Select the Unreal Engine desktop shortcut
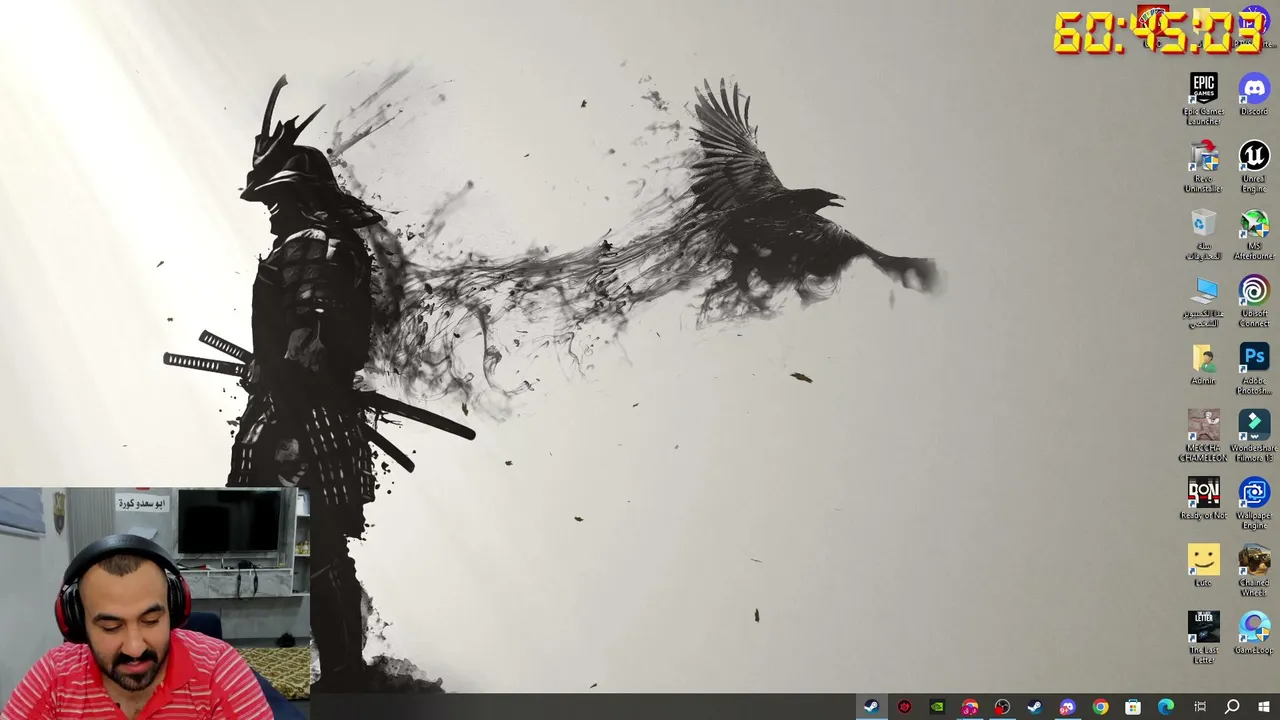Viewport: 1280px width, 720px height. point(1254,166)
